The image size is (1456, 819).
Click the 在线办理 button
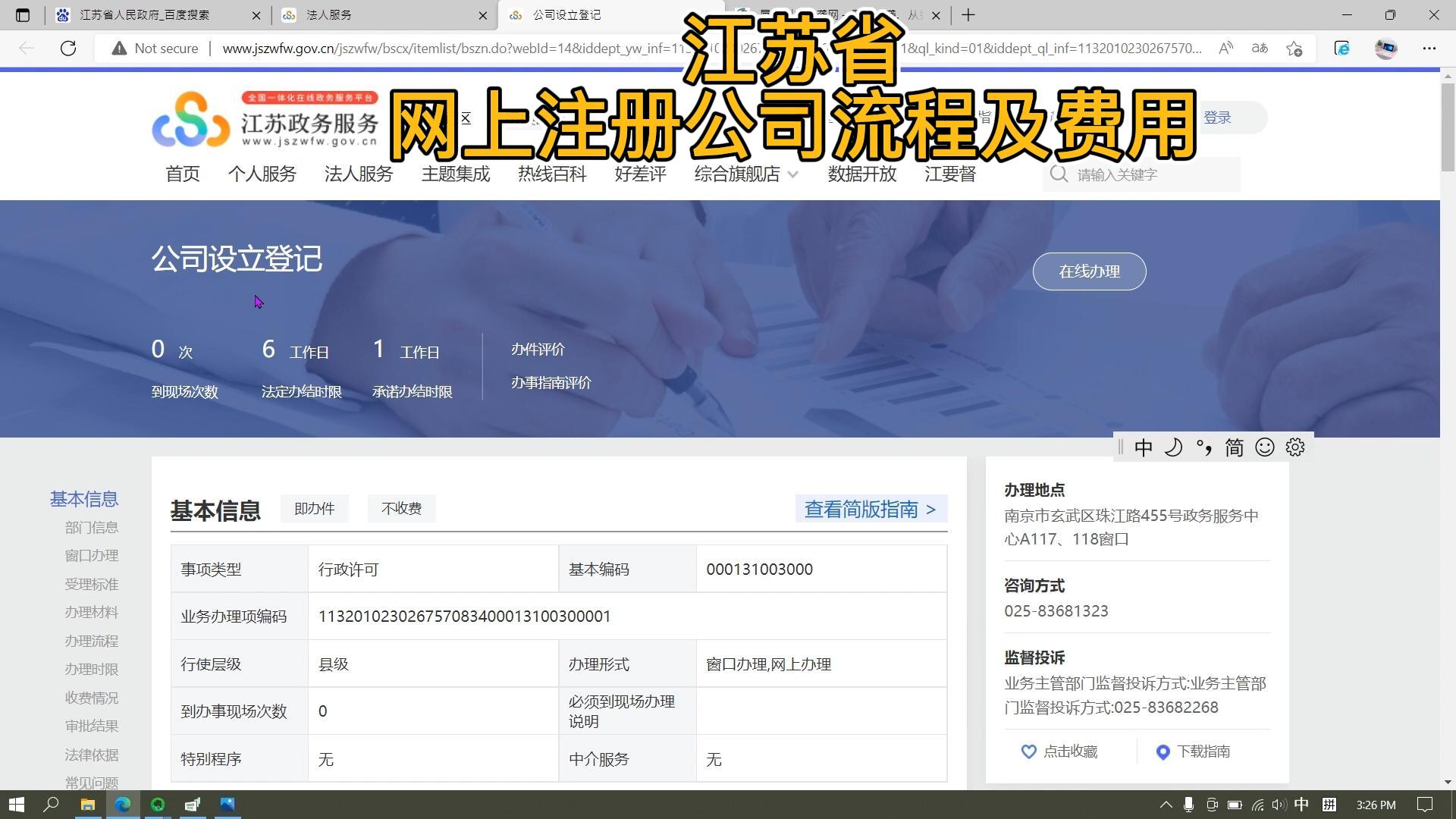coord(1089,271)
